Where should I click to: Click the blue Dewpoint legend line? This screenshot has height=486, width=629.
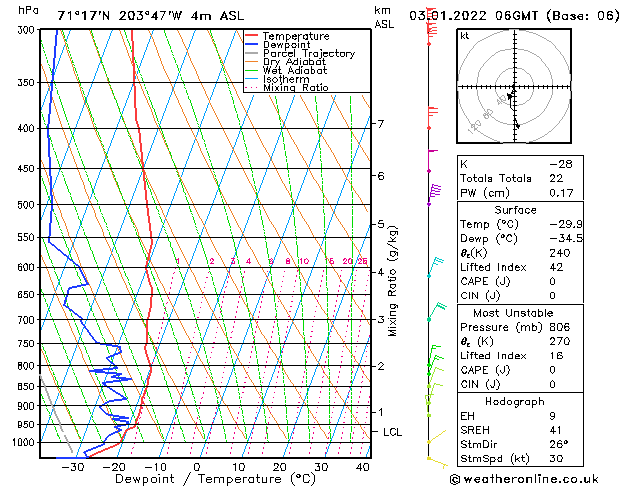pos(251,45)
